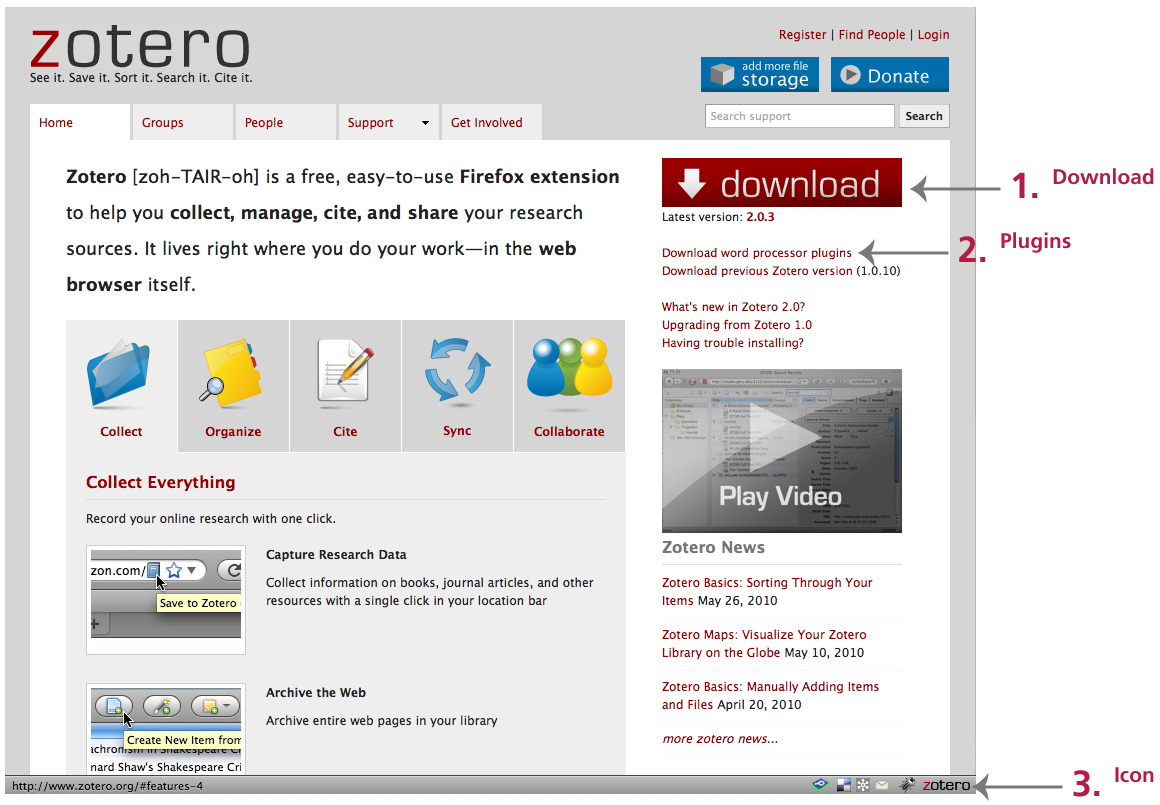Select the snowflake add-on icon in status bar
The height and width of the screenshot is (805, 1160).
tap(863, 784)
